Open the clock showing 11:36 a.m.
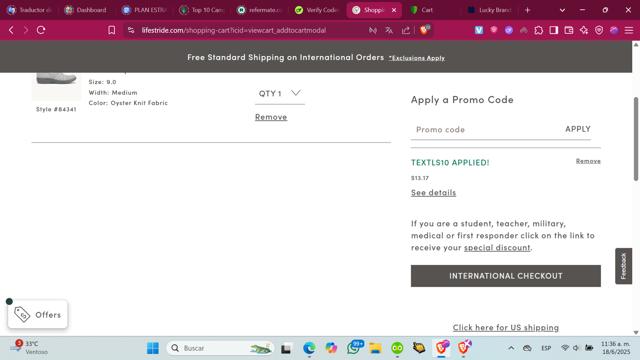The image size is (640, 360). click(616, 348)
